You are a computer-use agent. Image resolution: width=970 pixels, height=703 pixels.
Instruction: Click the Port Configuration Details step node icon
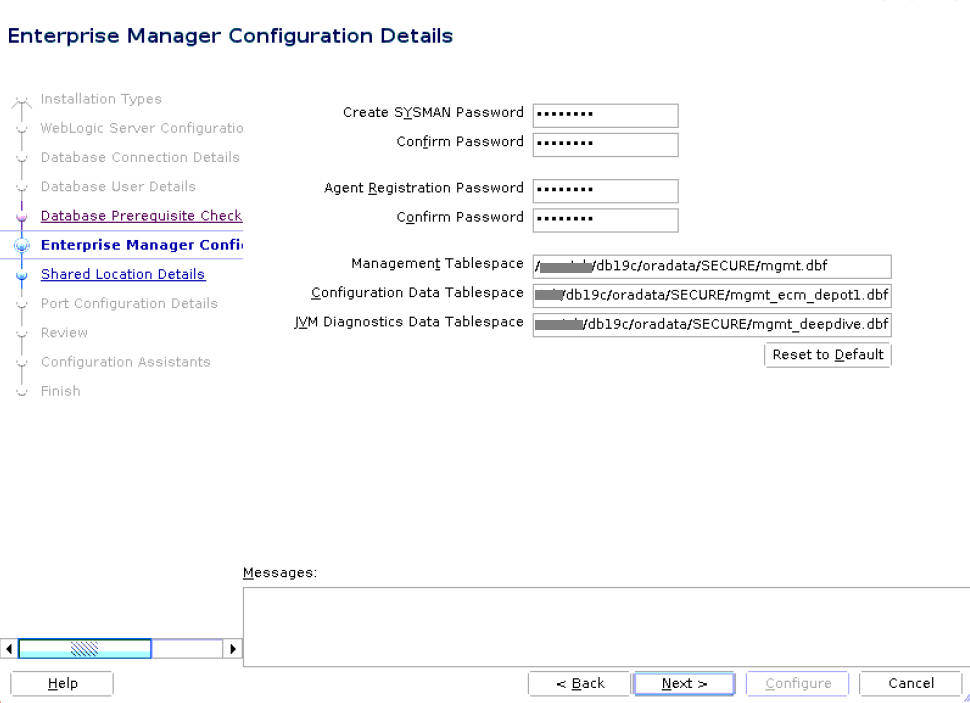pyautogui.click(x=21, y=303)
